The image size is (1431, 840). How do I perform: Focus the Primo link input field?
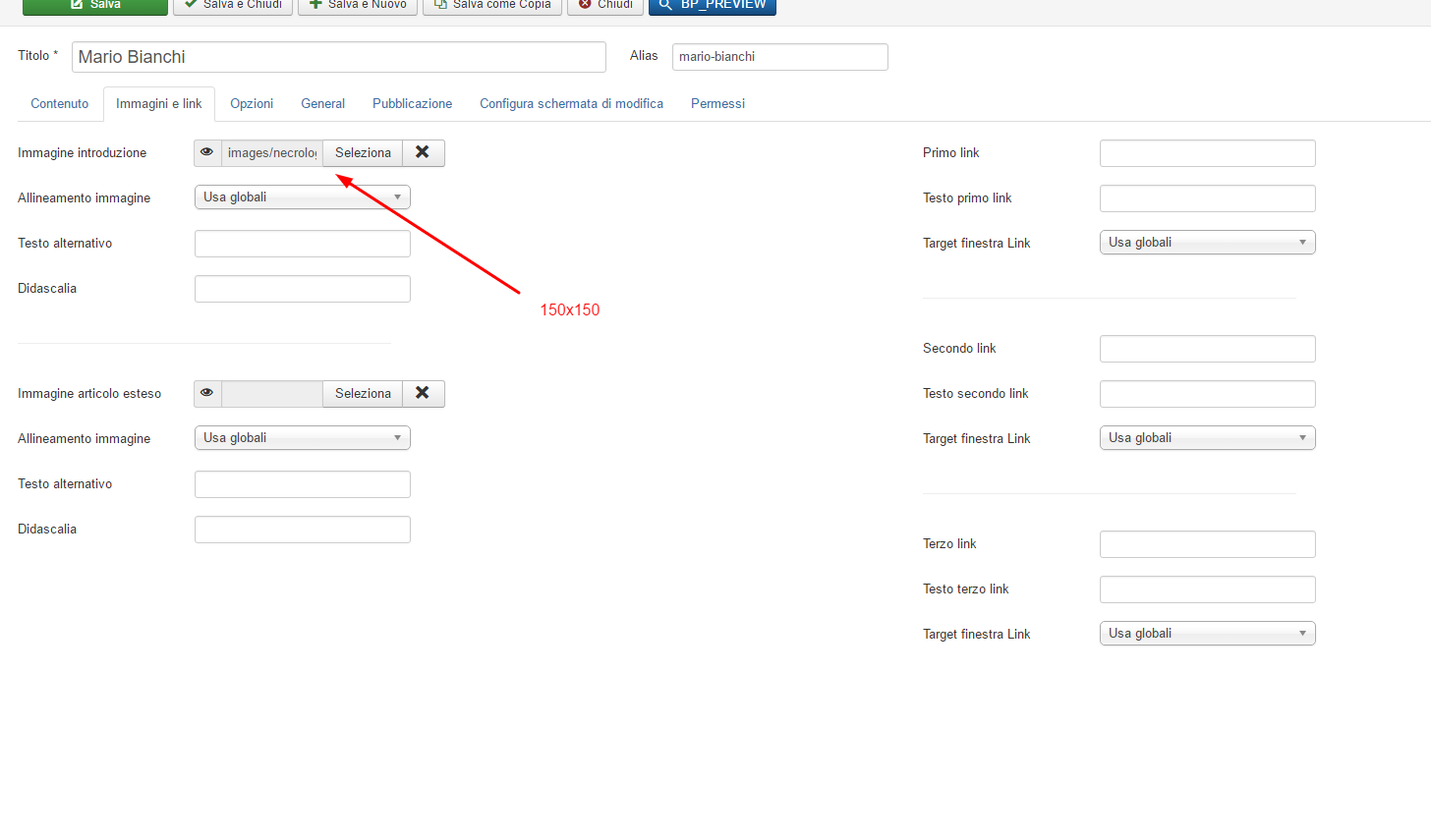point(1208,153)
